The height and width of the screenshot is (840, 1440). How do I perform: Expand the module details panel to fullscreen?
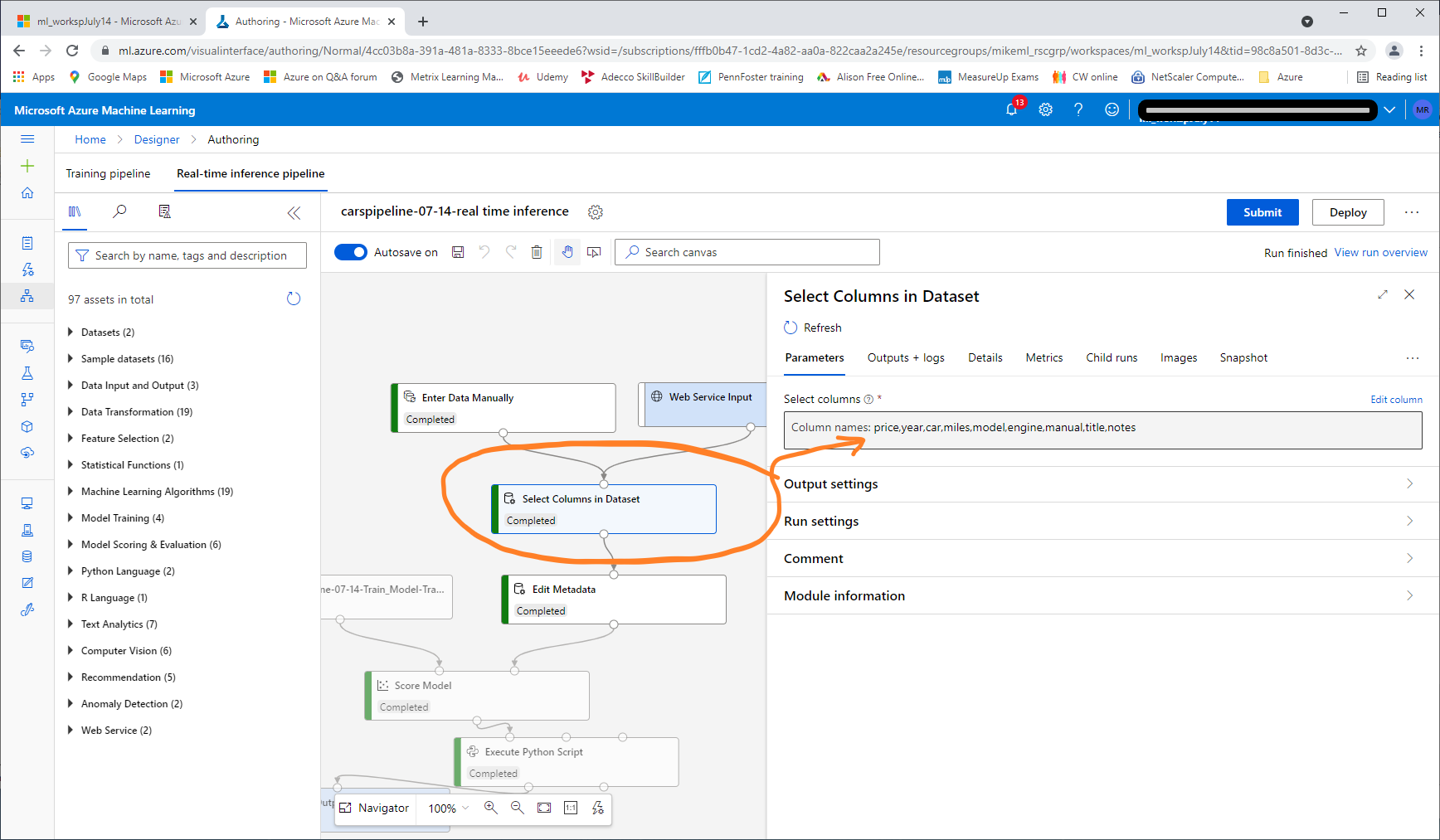click(1383, 295)
